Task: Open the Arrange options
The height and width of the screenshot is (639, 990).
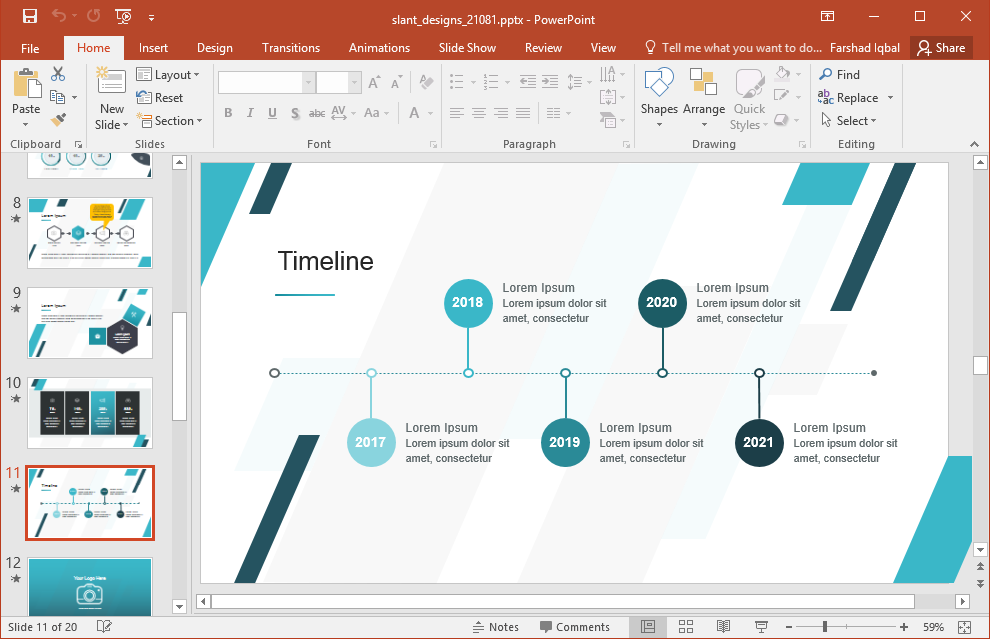Action: 703,97
